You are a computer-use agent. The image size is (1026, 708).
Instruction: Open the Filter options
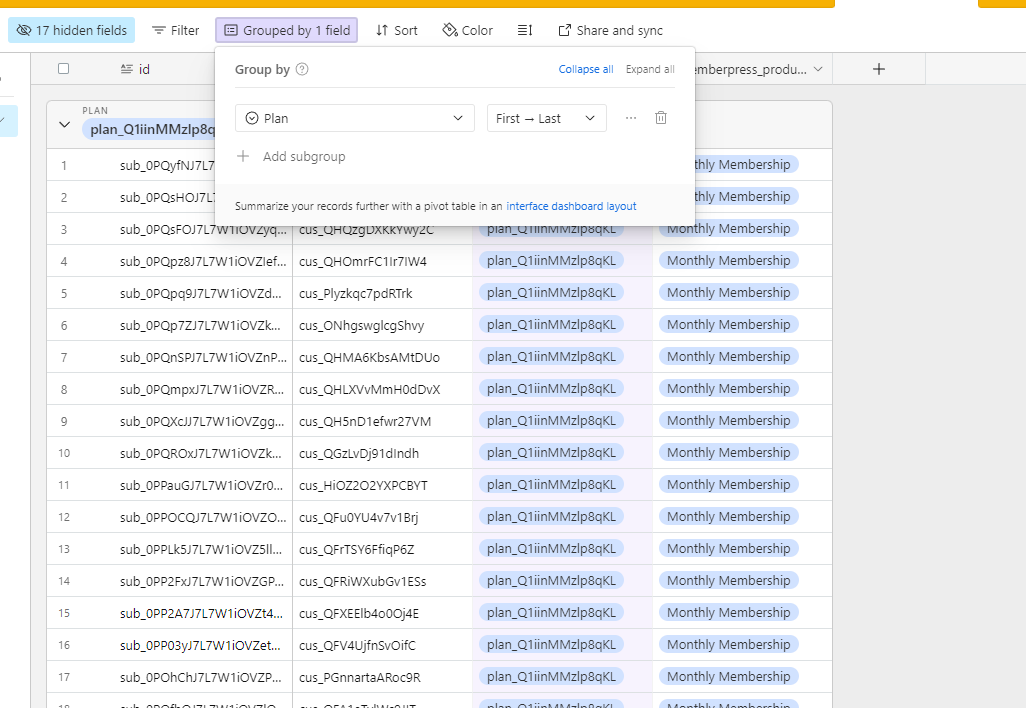(175, 31)
